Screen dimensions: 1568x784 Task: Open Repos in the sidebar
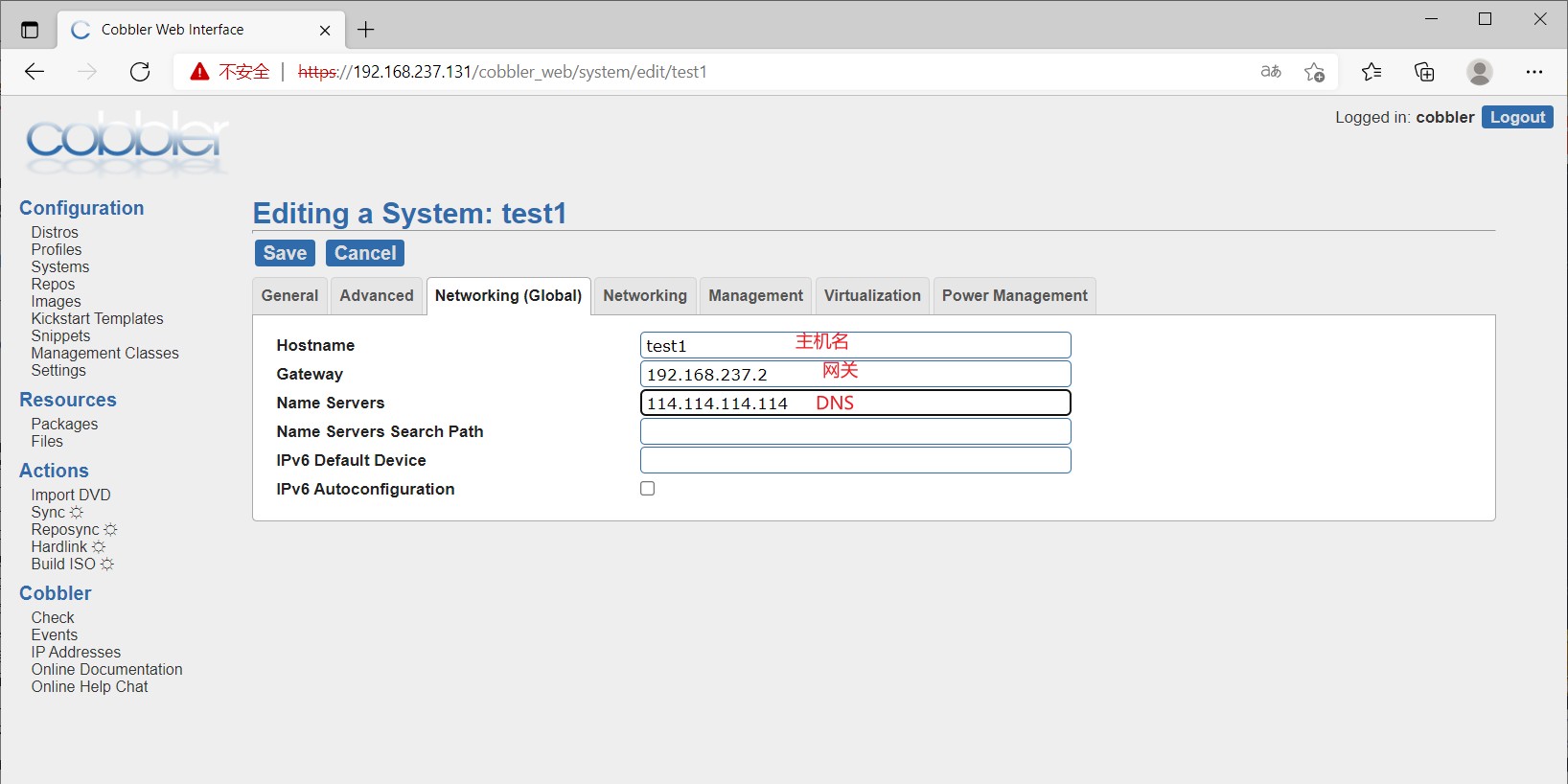tap(53, 284)
